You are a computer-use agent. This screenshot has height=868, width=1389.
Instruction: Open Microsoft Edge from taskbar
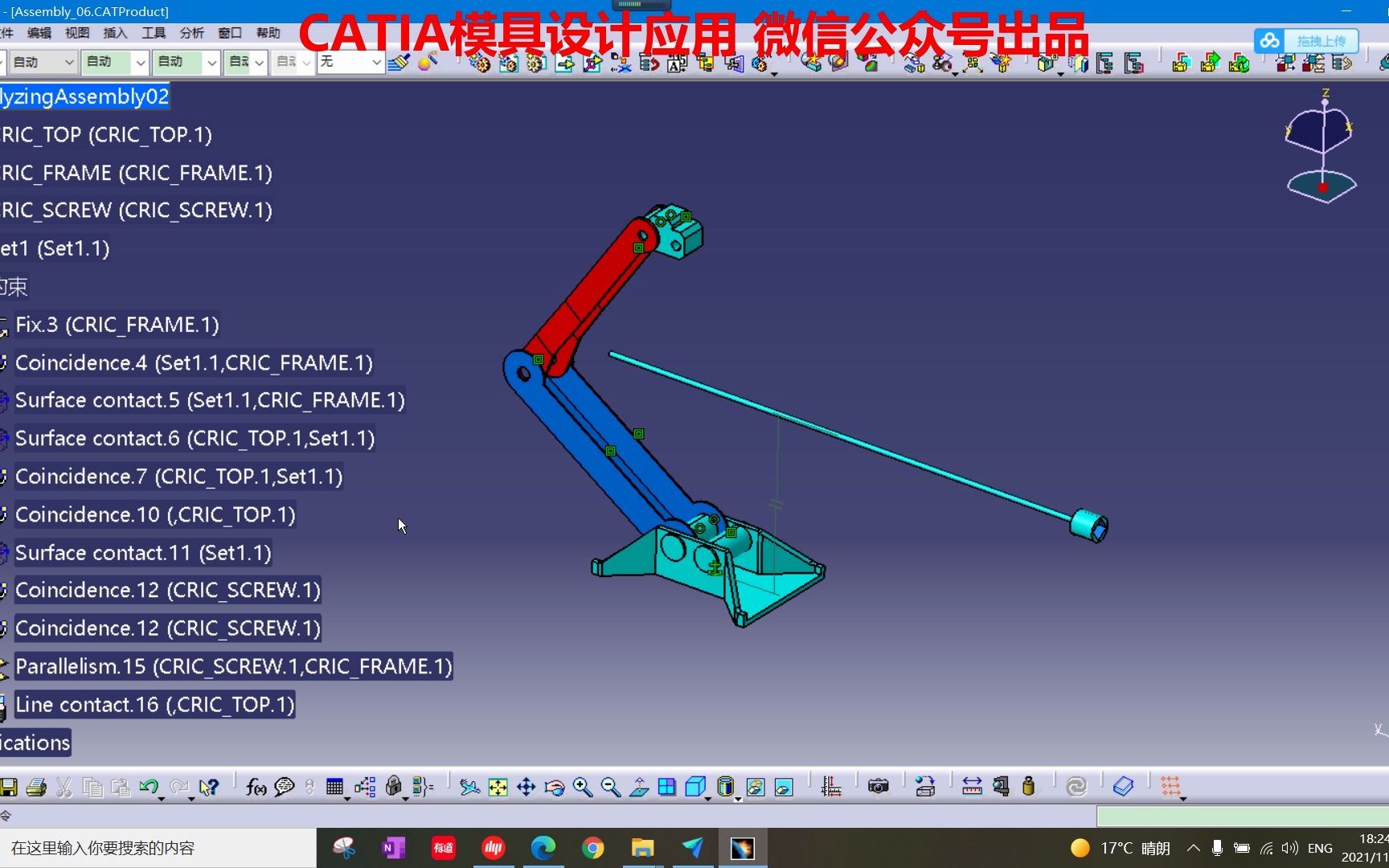click(543, 848)
